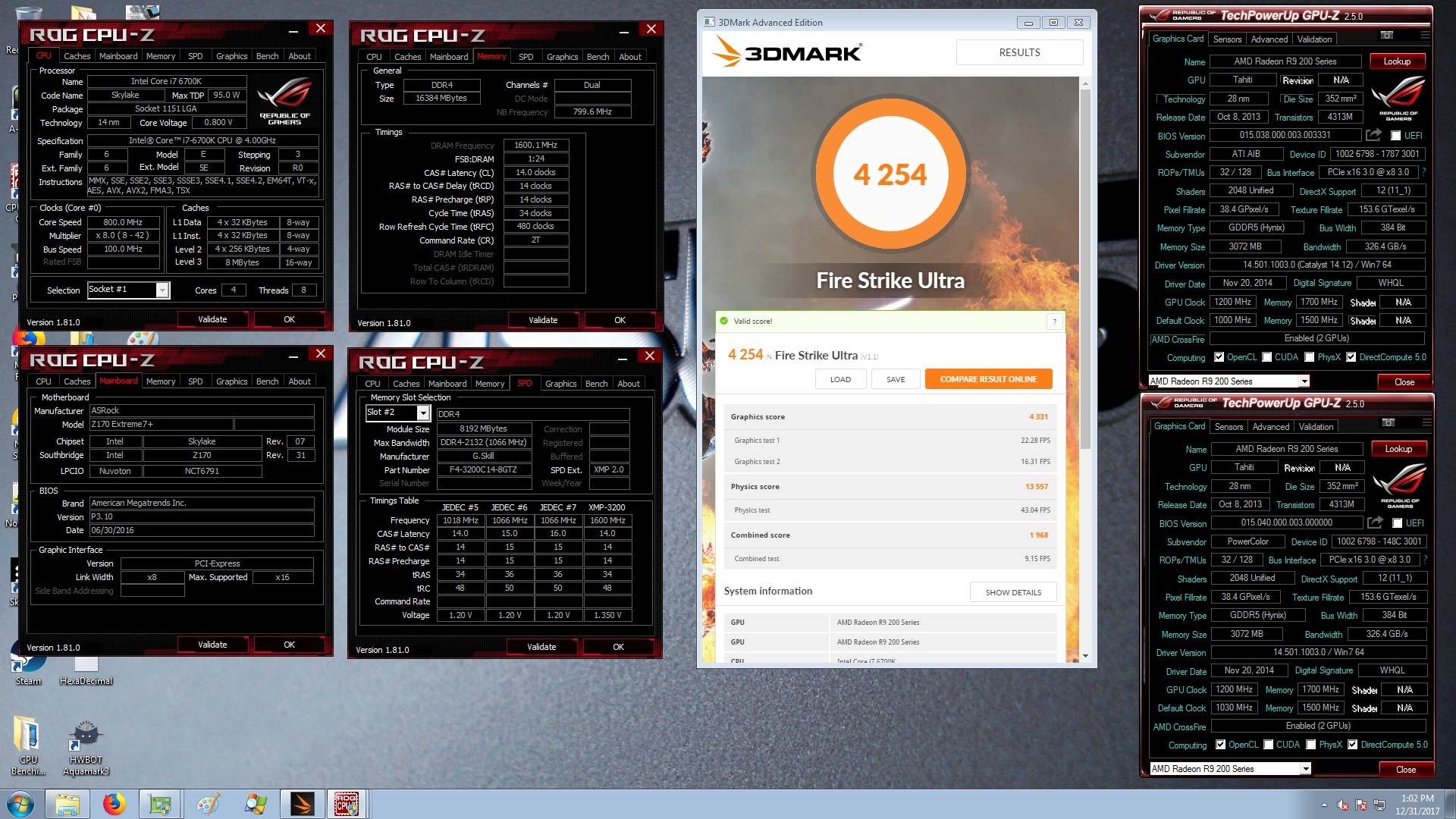Toggle the UEFI checkbox in ATI AIB GPU-Z

[x=1395, y=136]
